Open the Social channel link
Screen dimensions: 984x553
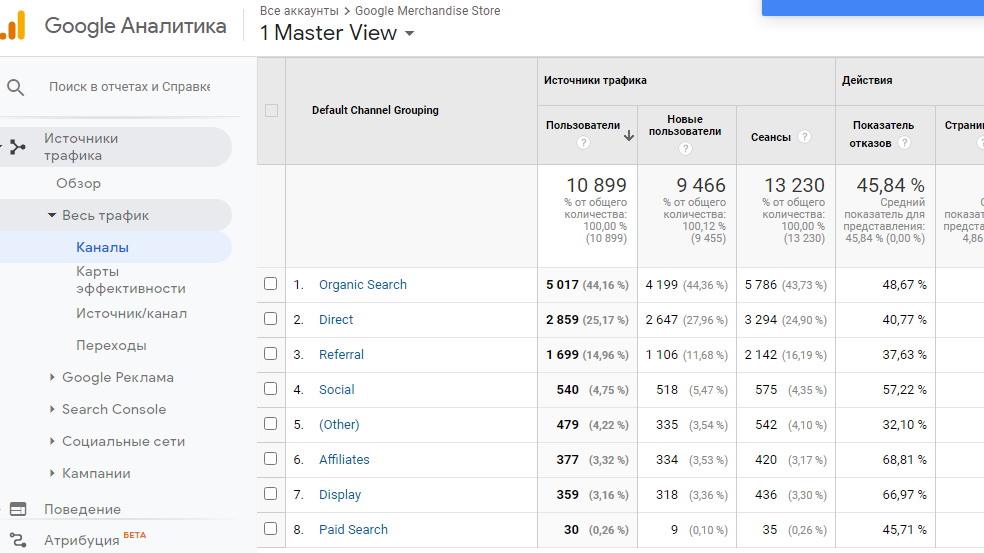[x=336, y=390]
